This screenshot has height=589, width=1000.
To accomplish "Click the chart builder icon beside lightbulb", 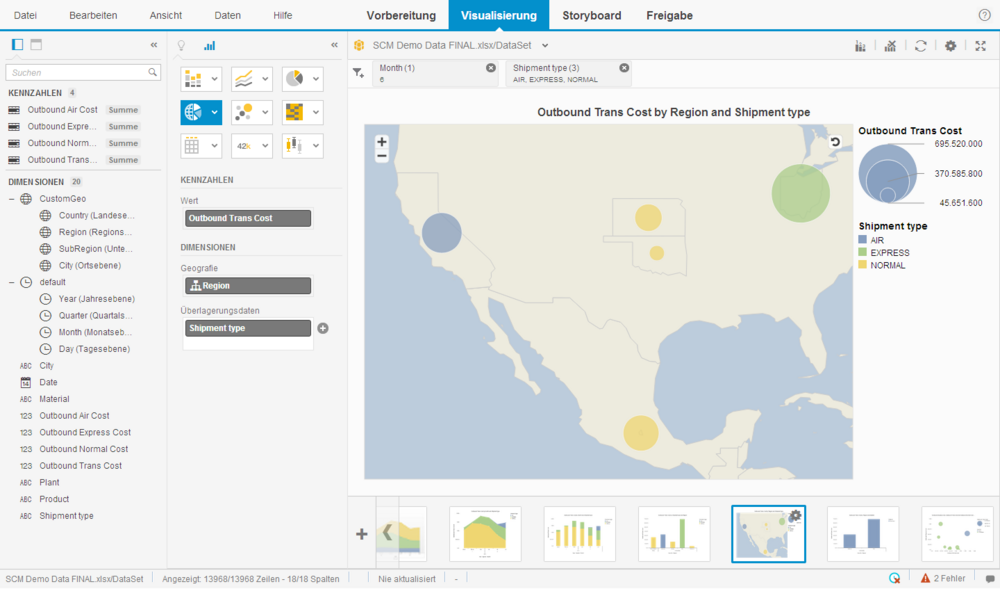I will coord(209,45).
